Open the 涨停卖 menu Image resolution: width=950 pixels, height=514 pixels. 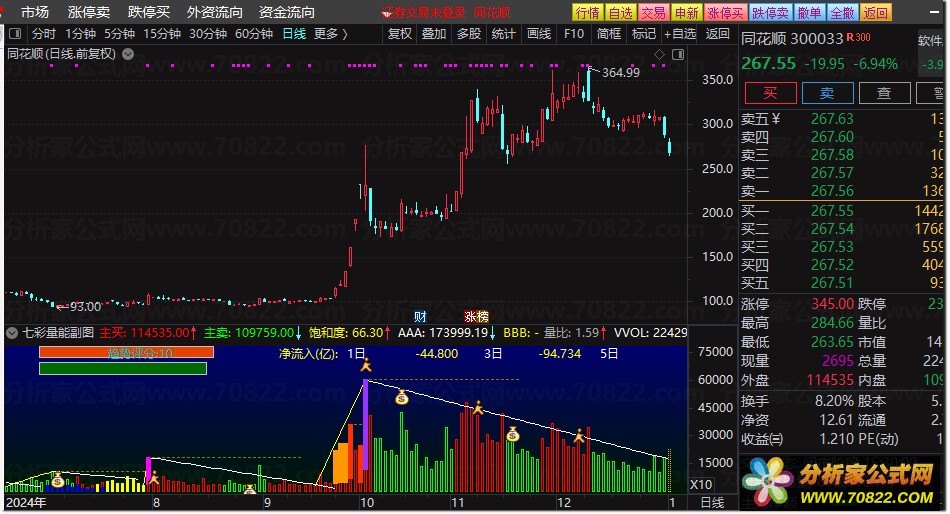click(88, 12)
